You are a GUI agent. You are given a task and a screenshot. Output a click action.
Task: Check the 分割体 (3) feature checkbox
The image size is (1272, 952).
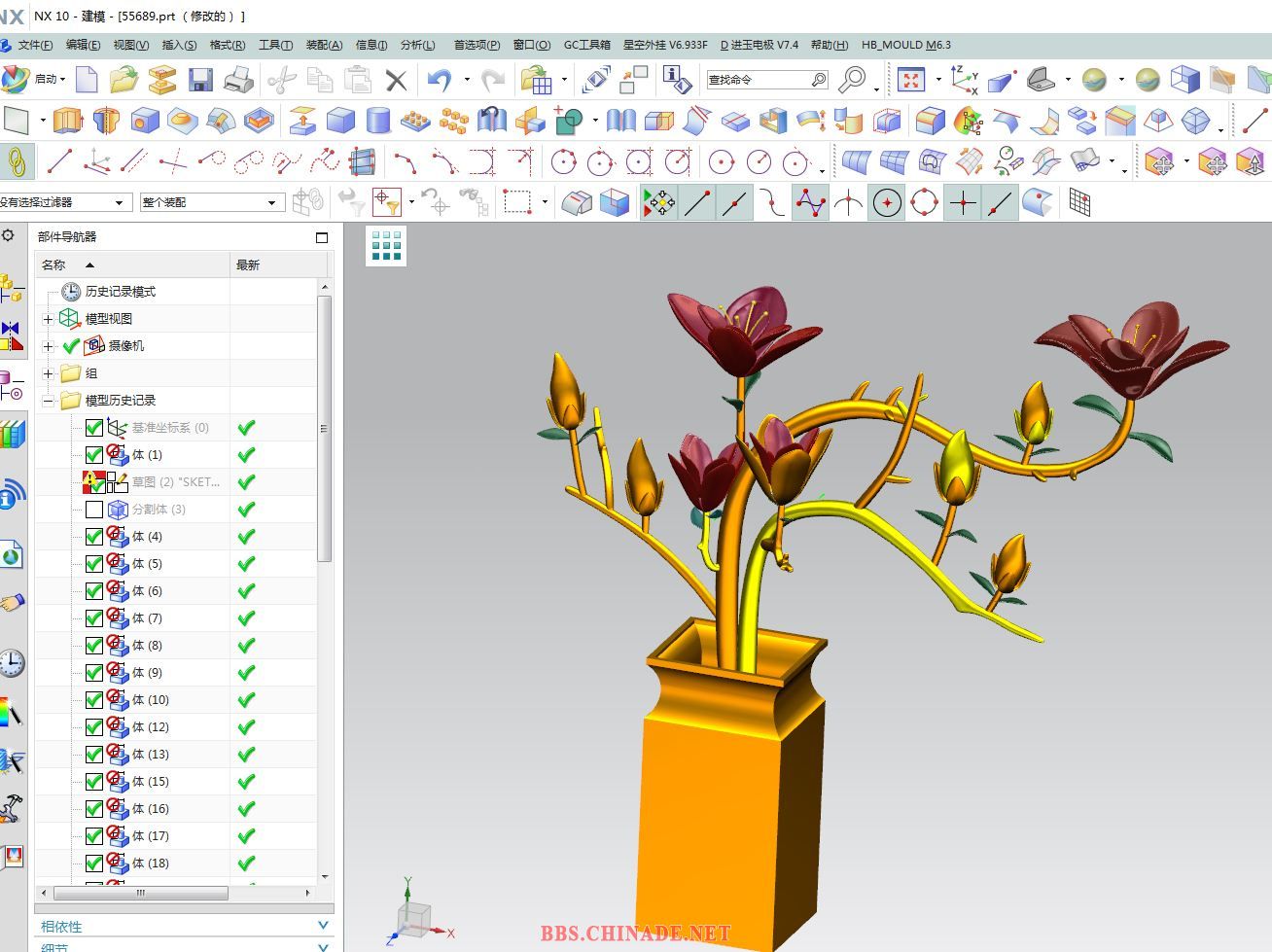(94, 510)
